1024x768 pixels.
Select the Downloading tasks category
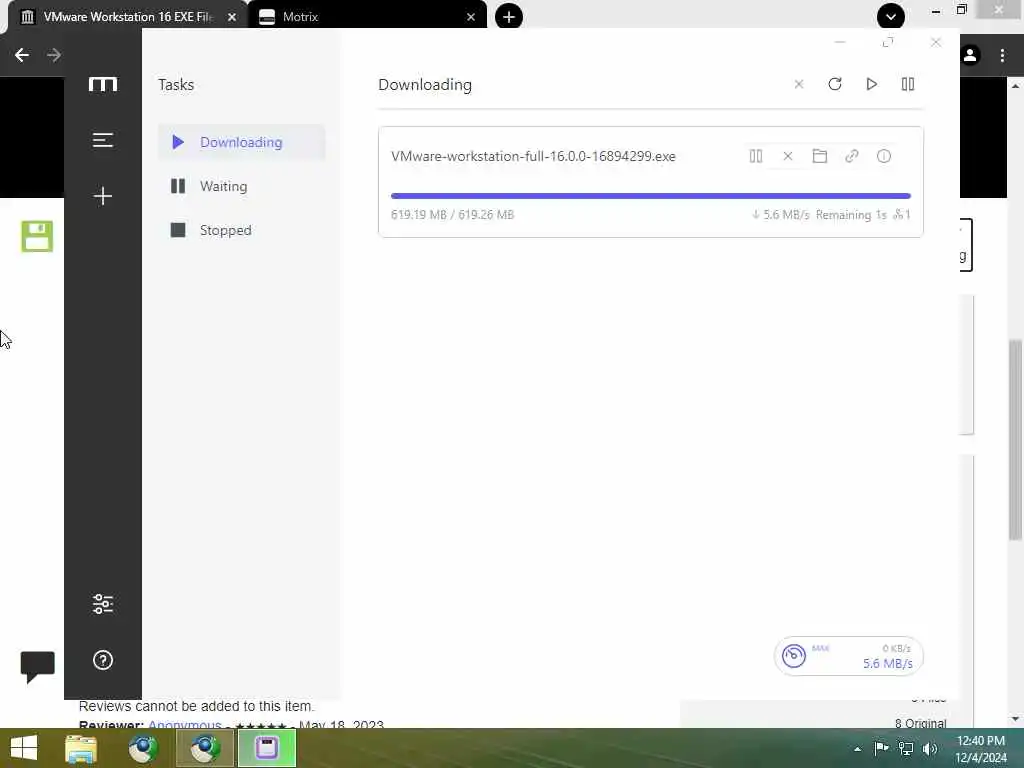[242, 142]
